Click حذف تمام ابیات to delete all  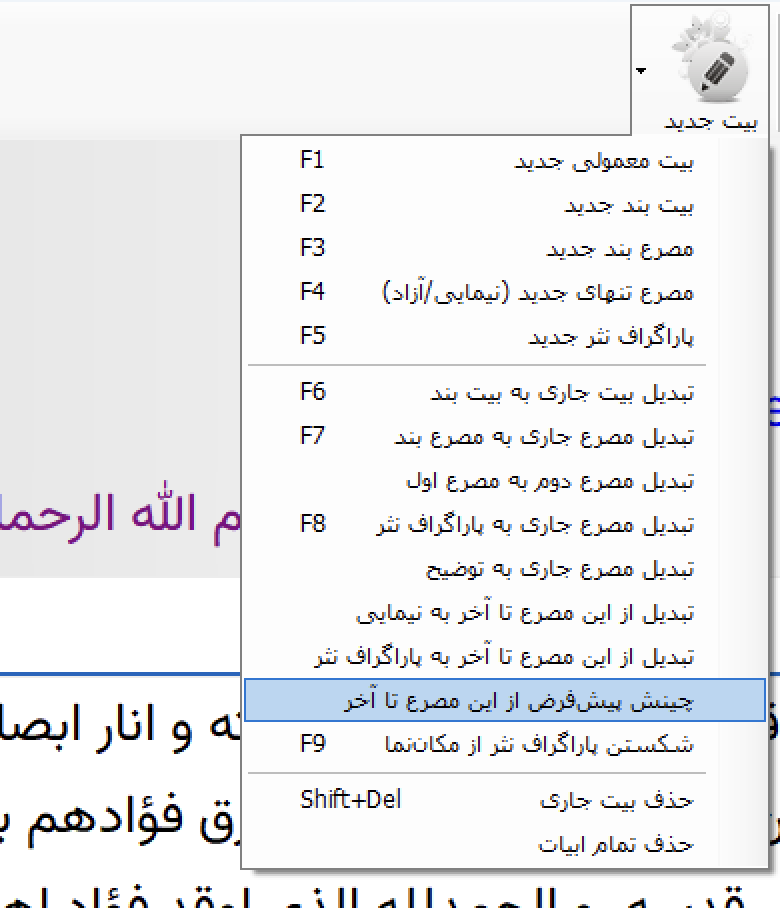615,844
